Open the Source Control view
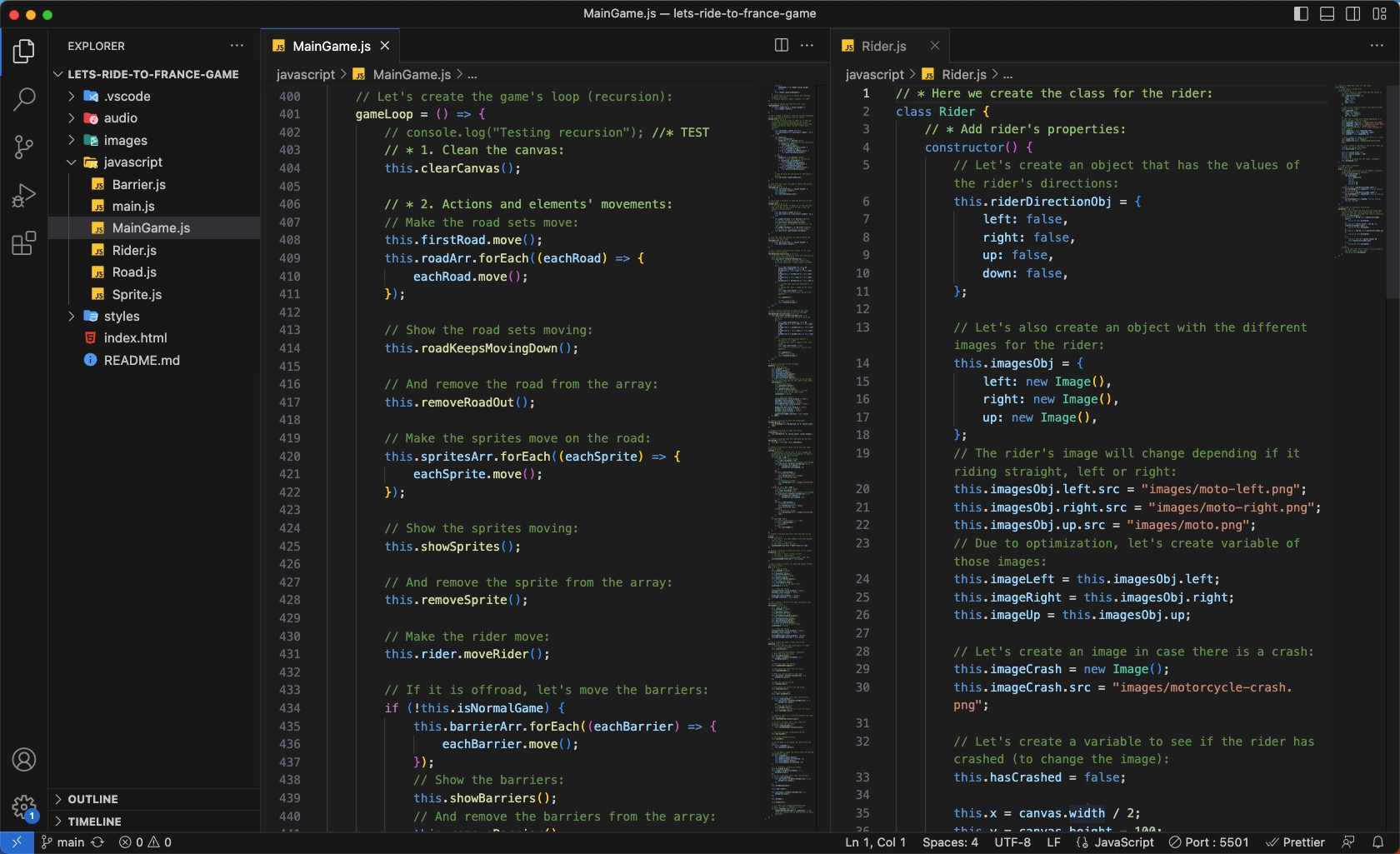This screenshot has width=1400, height=854. 24,147
